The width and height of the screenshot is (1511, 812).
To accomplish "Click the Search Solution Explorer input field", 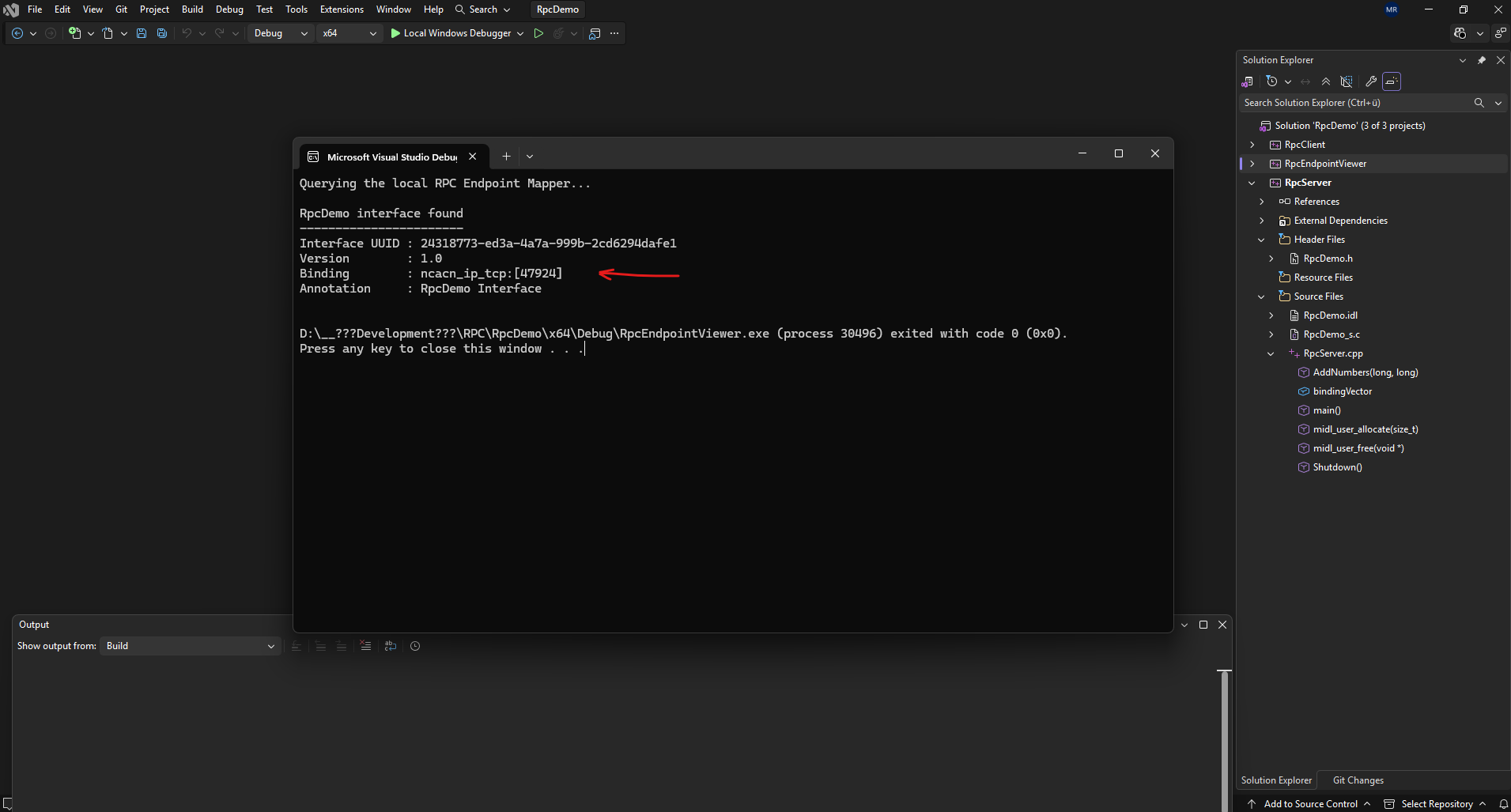I will (x=1354, y=103).
